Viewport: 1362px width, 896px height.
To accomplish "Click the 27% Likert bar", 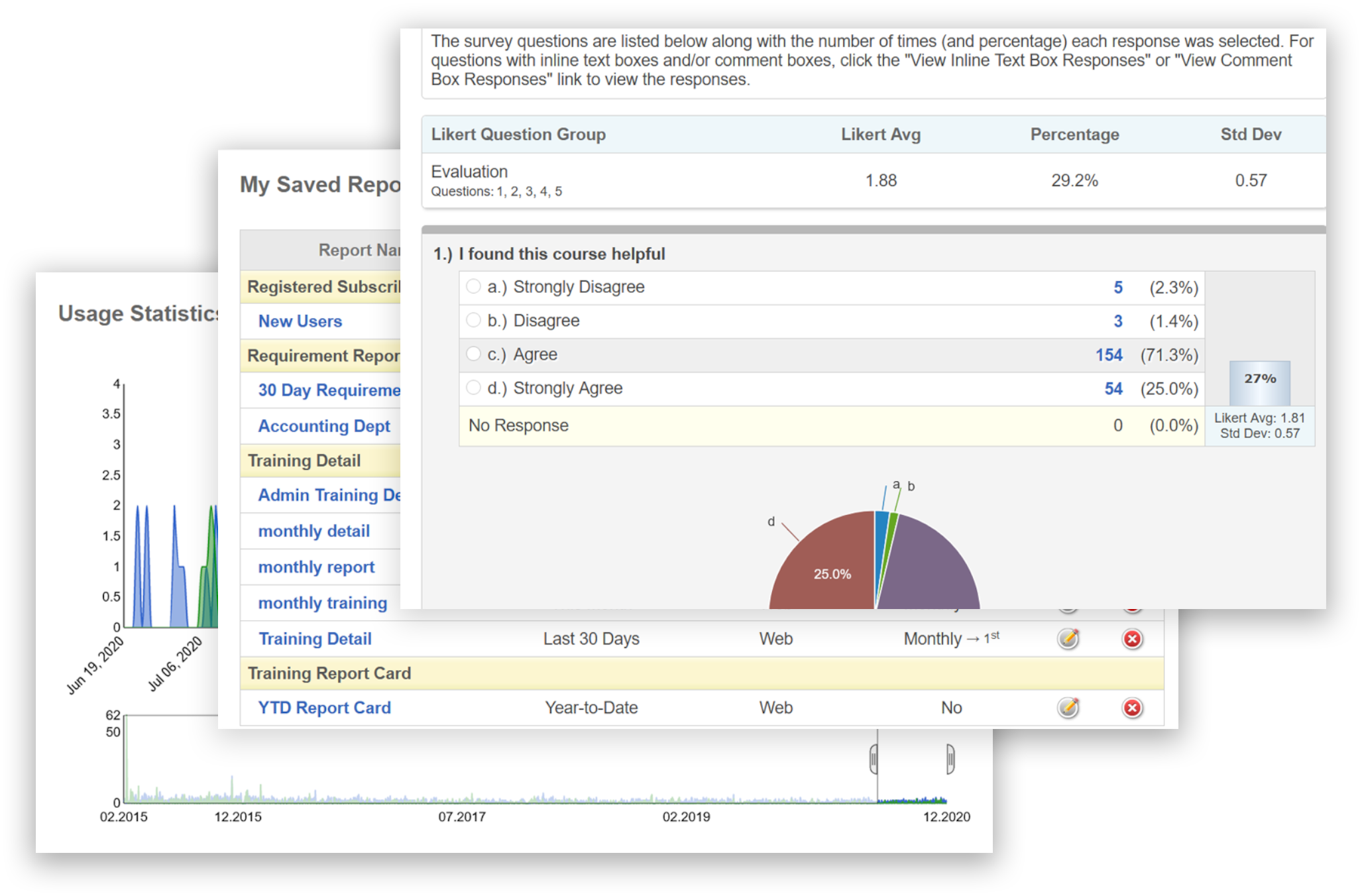I will point(1259,384).
